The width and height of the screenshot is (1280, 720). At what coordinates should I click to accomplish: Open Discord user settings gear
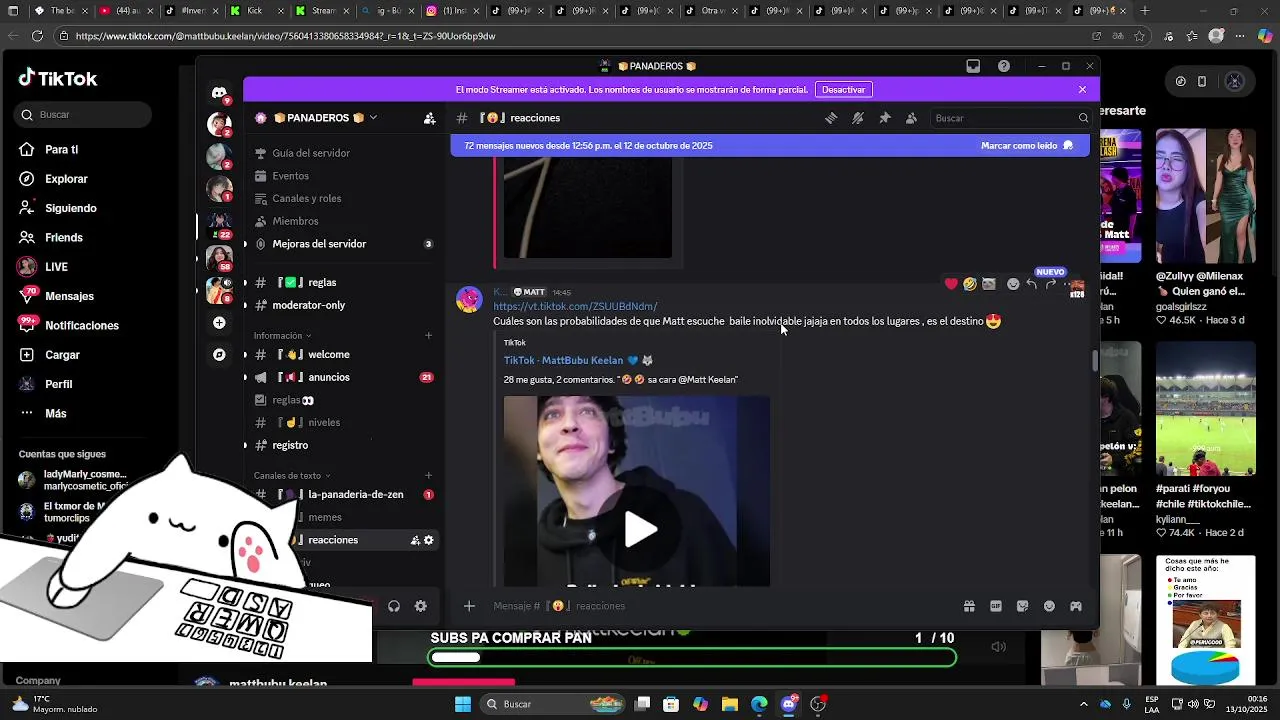[x=421, y=606]
